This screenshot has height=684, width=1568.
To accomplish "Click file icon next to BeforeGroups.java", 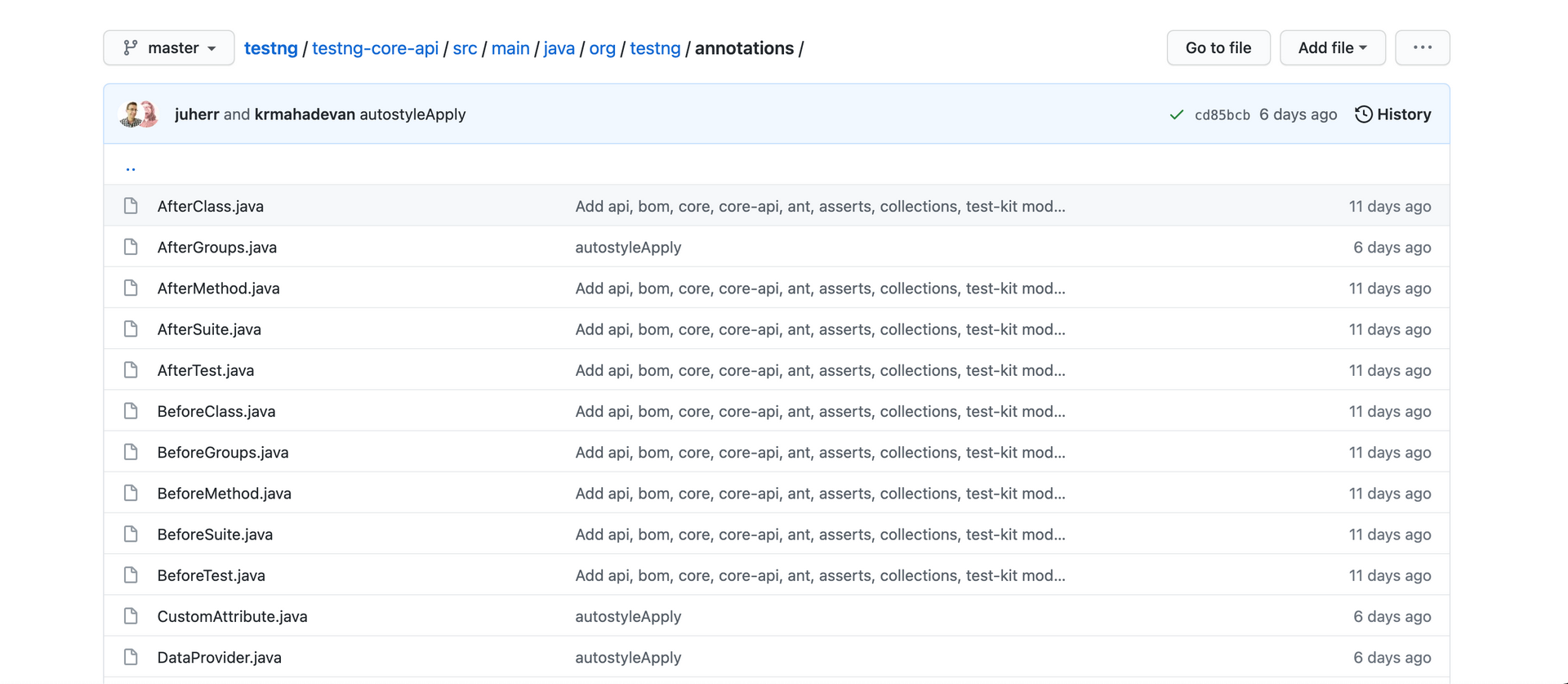I will [x=131, y=451].
